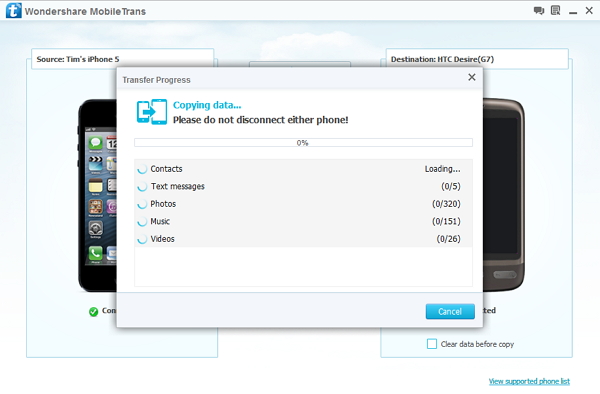Click the Transfer Progress dialog title

click(157, 80)
